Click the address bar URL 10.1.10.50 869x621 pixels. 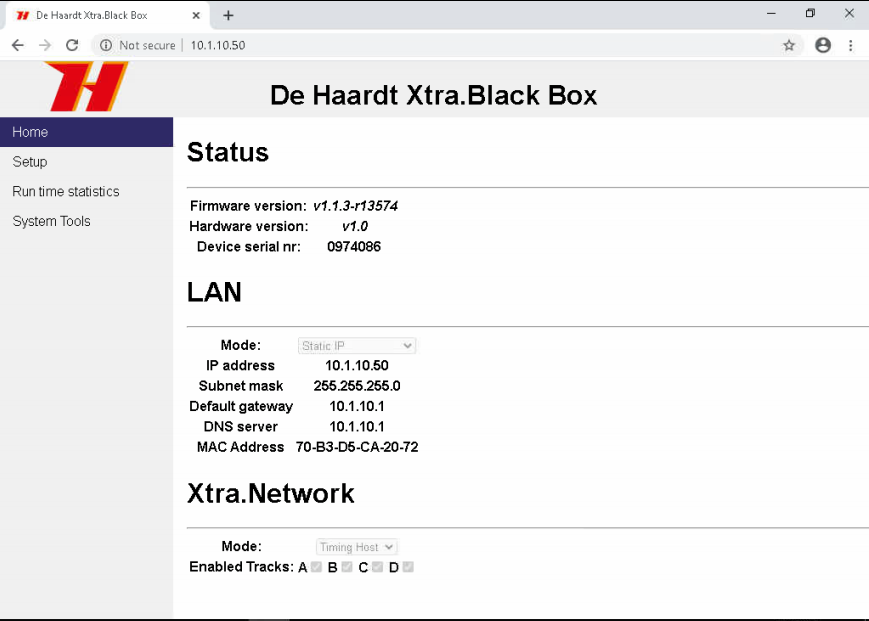coord(218,45)
